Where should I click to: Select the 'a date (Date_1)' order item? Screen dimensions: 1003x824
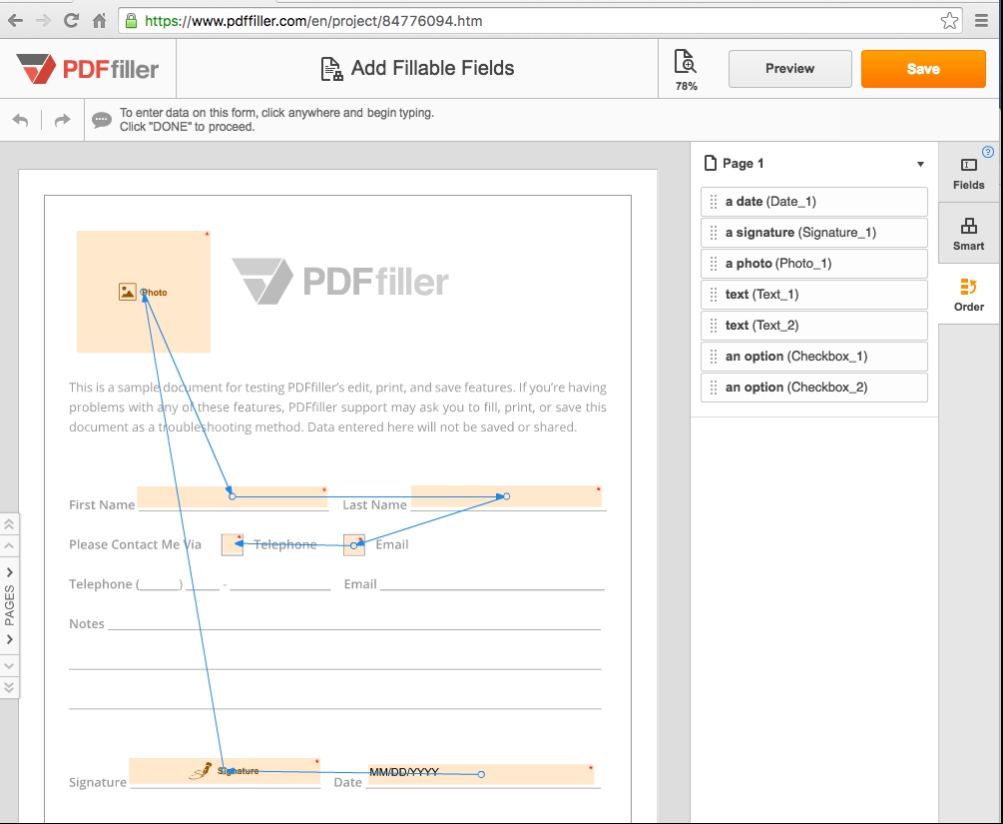coord(814,202)
